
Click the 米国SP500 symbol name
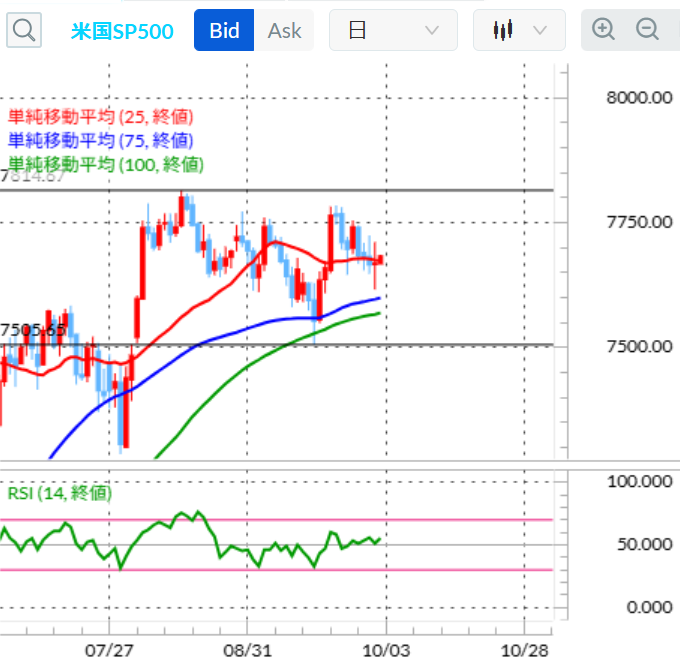[x=122, y=31]
